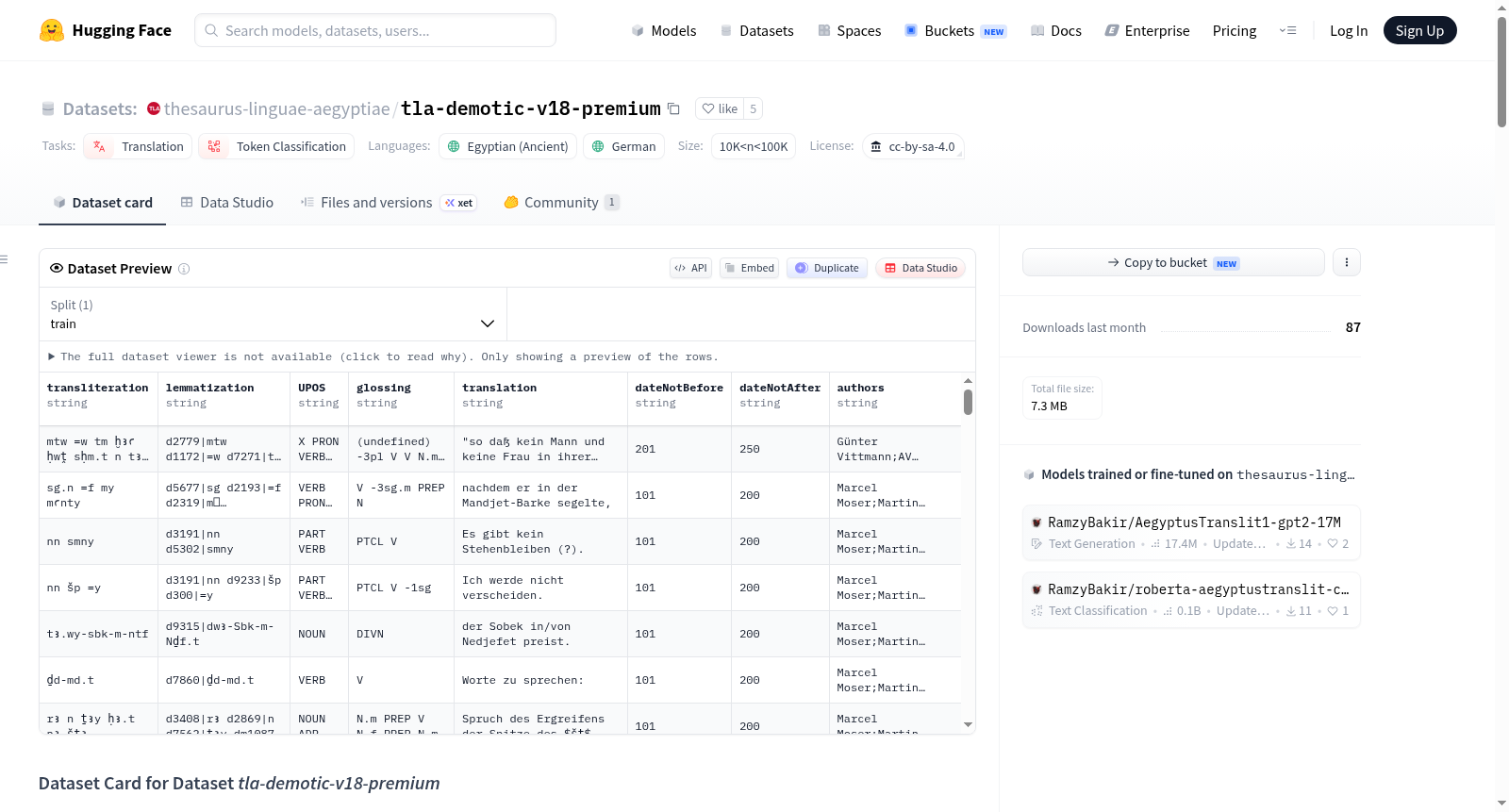1509x812 pixels.
Task: Click the eye icon next to Dataset Preview
Action: 57,268
